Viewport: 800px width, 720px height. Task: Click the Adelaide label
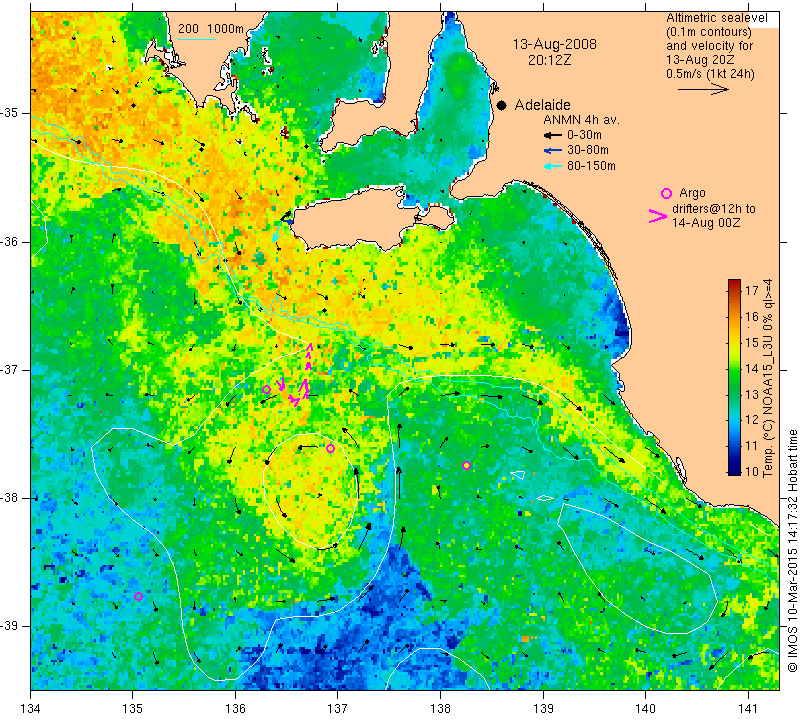[x=542, y=105]
